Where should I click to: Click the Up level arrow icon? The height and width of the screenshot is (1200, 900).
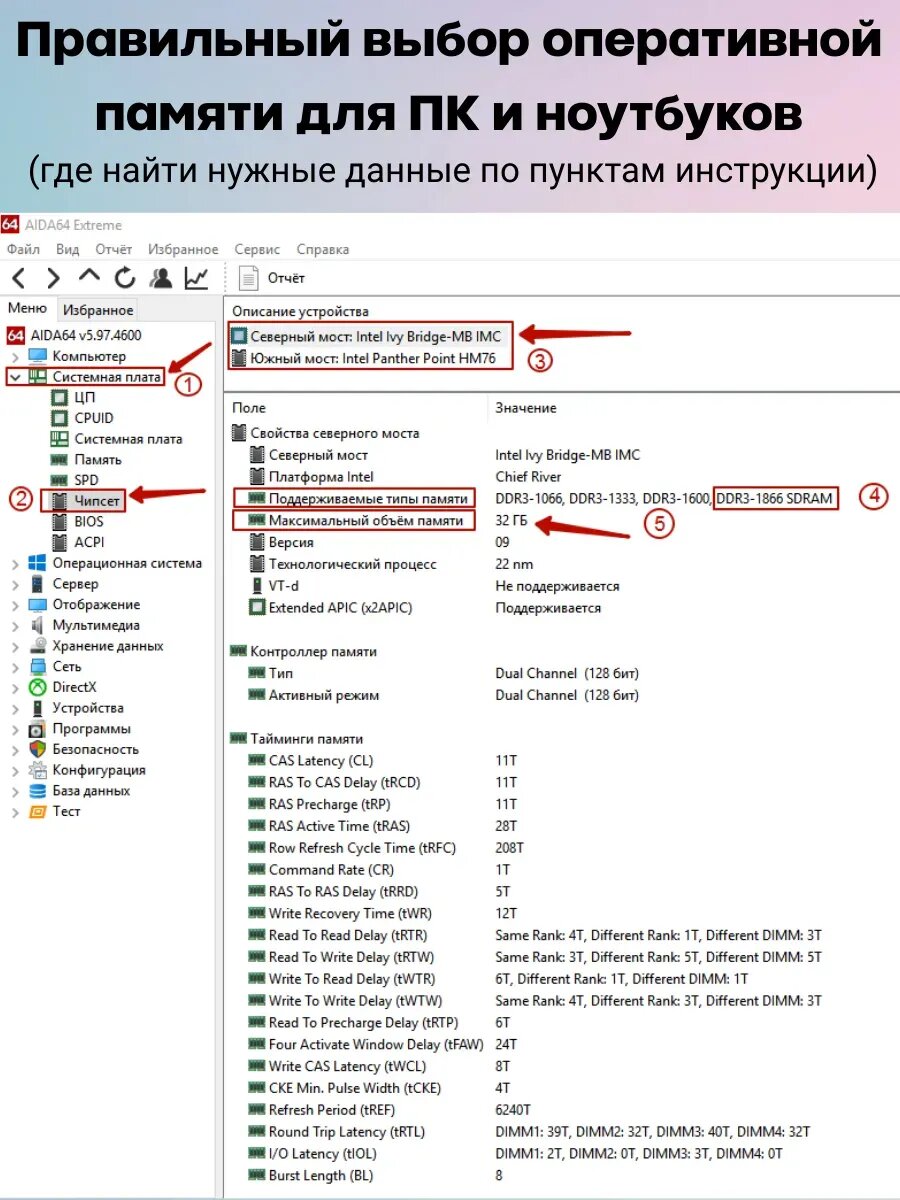[89, 277]
